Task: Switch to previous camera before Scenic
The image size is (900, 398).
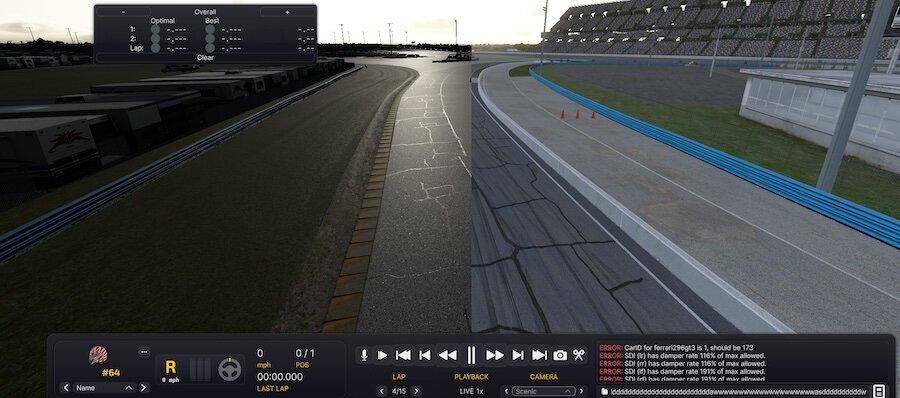Action: coord(506,391)
